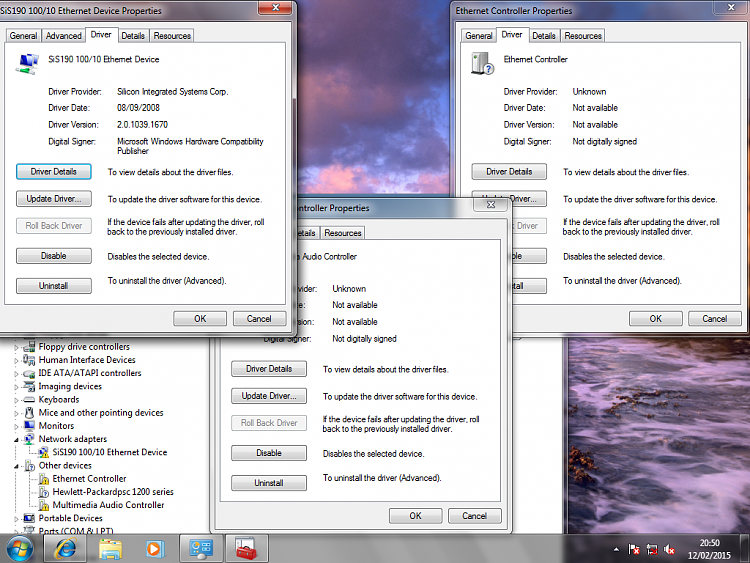750x563 pixels.
Task: Expand the Portable Devices node
Action: 16,519
